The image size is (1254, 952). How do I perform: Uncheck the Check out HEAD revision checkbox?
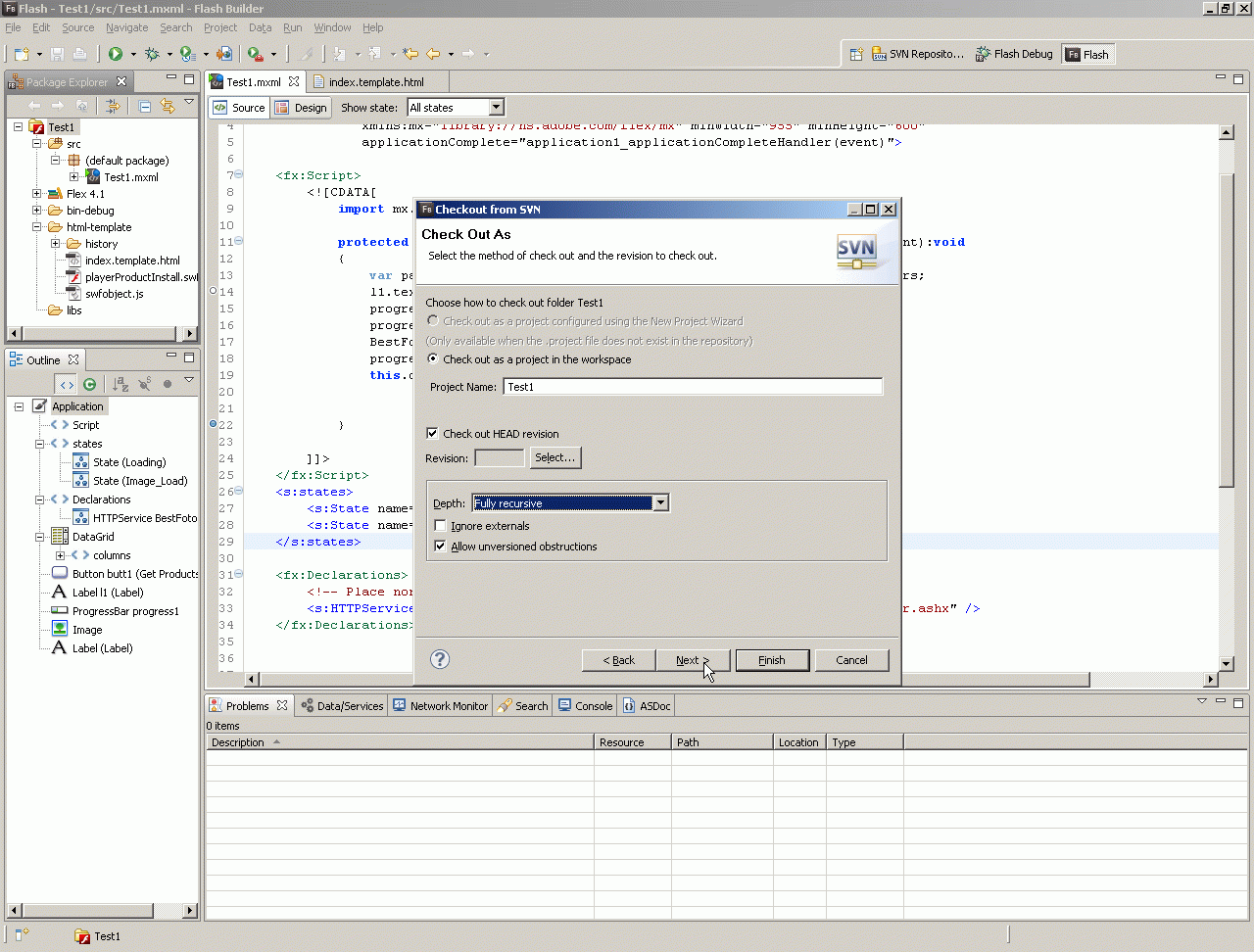point(433,433)
